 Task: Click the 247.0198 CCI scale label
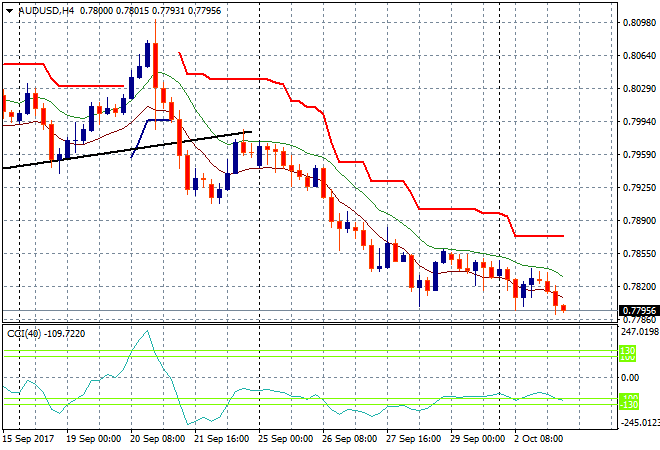pyautogui.click(x=634, y=331)
